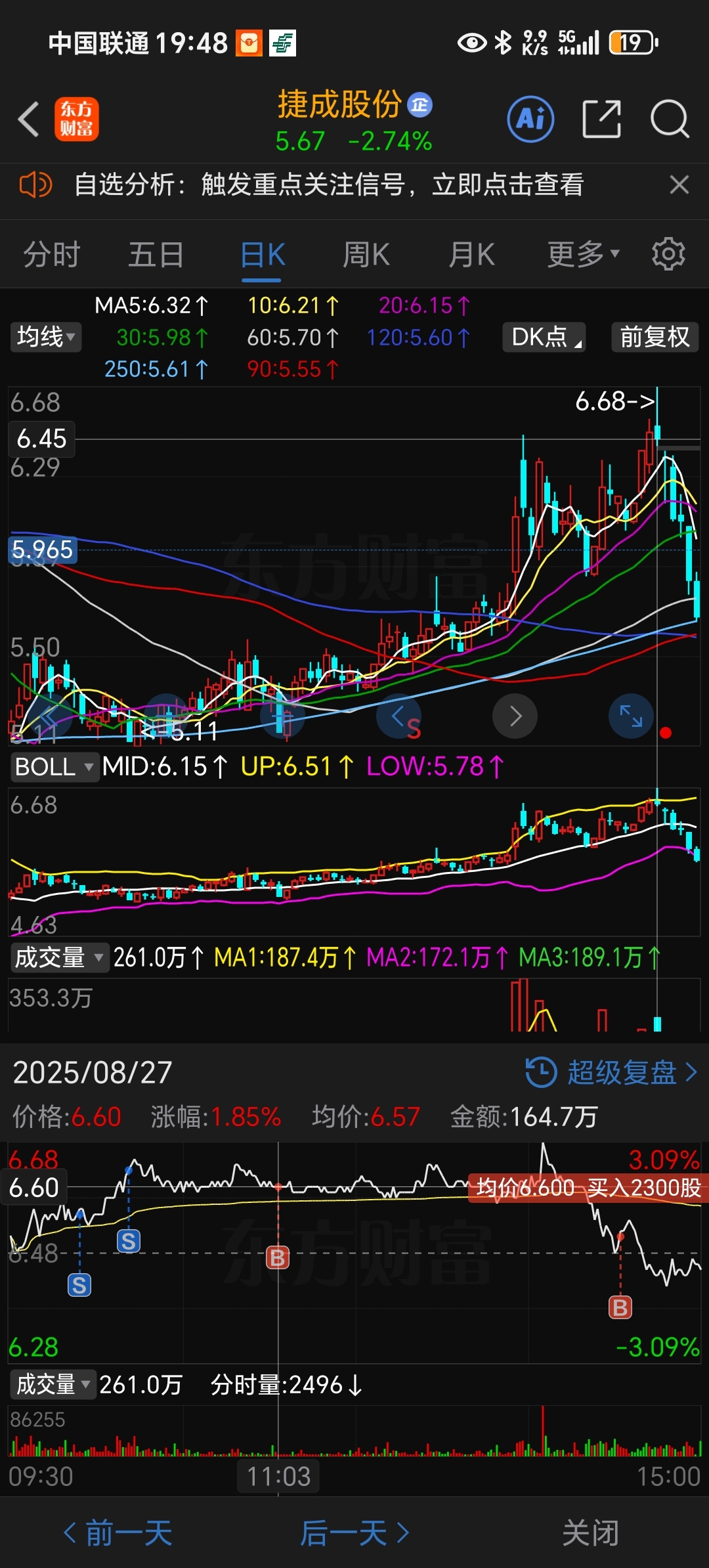Tap the 超级复盘 clock icon
Screen dimensions: 709x1568
[541, 1072]
